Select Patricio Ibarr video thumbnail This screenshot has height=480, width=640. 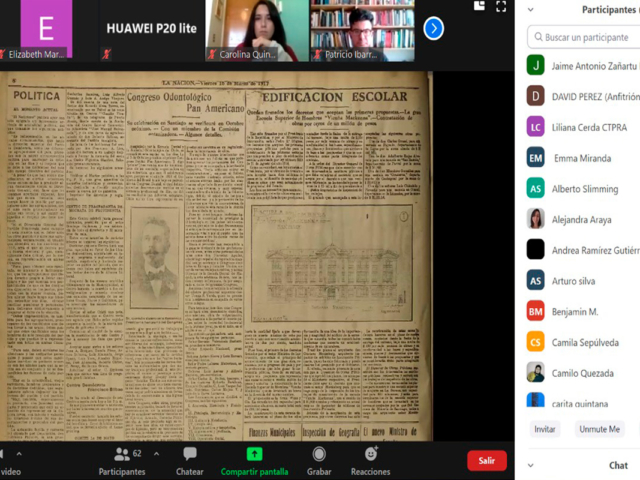362,31
